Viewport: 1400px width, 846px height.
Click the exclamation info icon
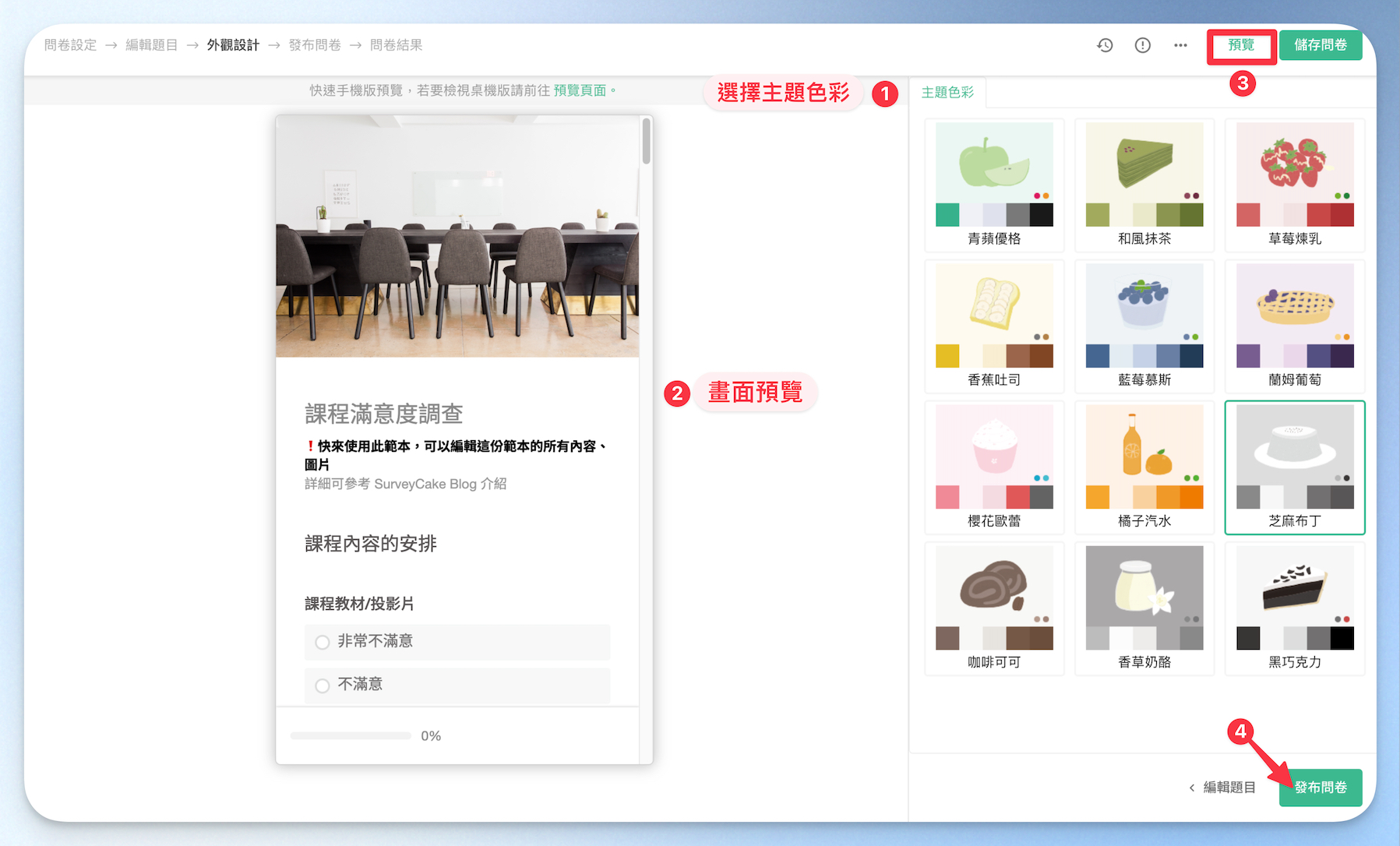(x=1143, y=45)
